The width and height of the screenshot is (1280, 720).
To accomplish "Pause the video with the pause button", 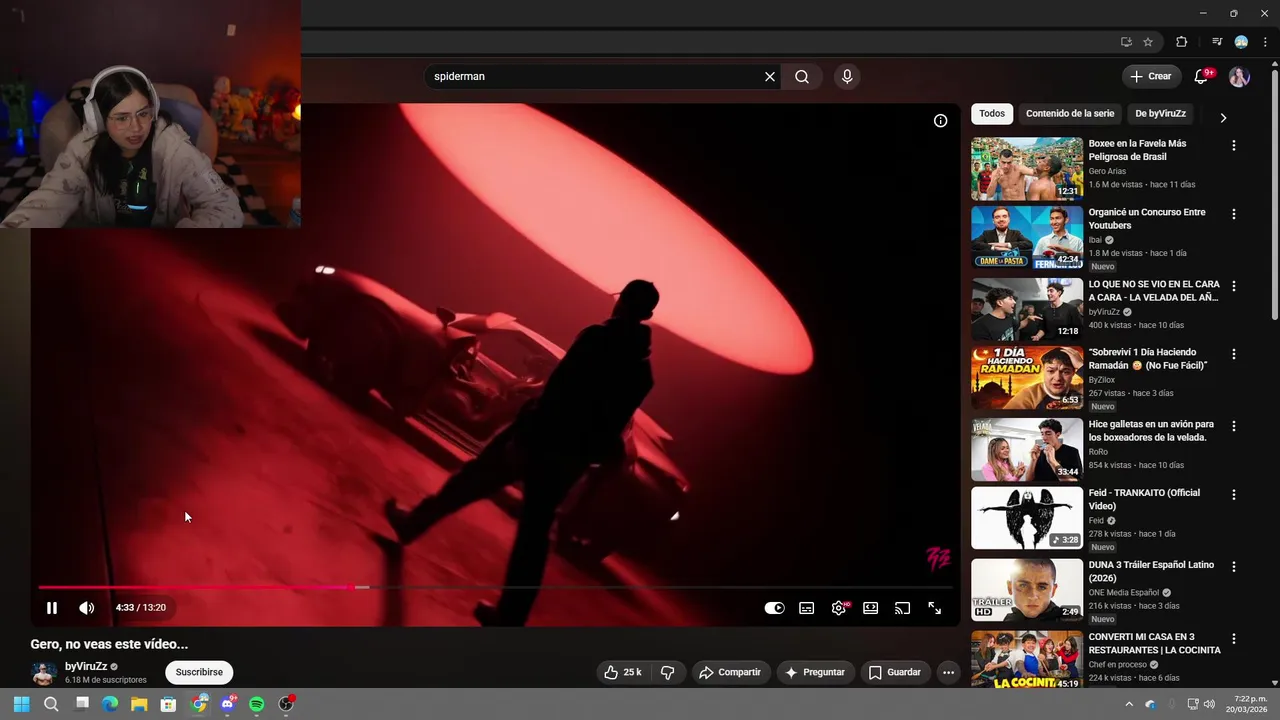I will tap(52, 608).
